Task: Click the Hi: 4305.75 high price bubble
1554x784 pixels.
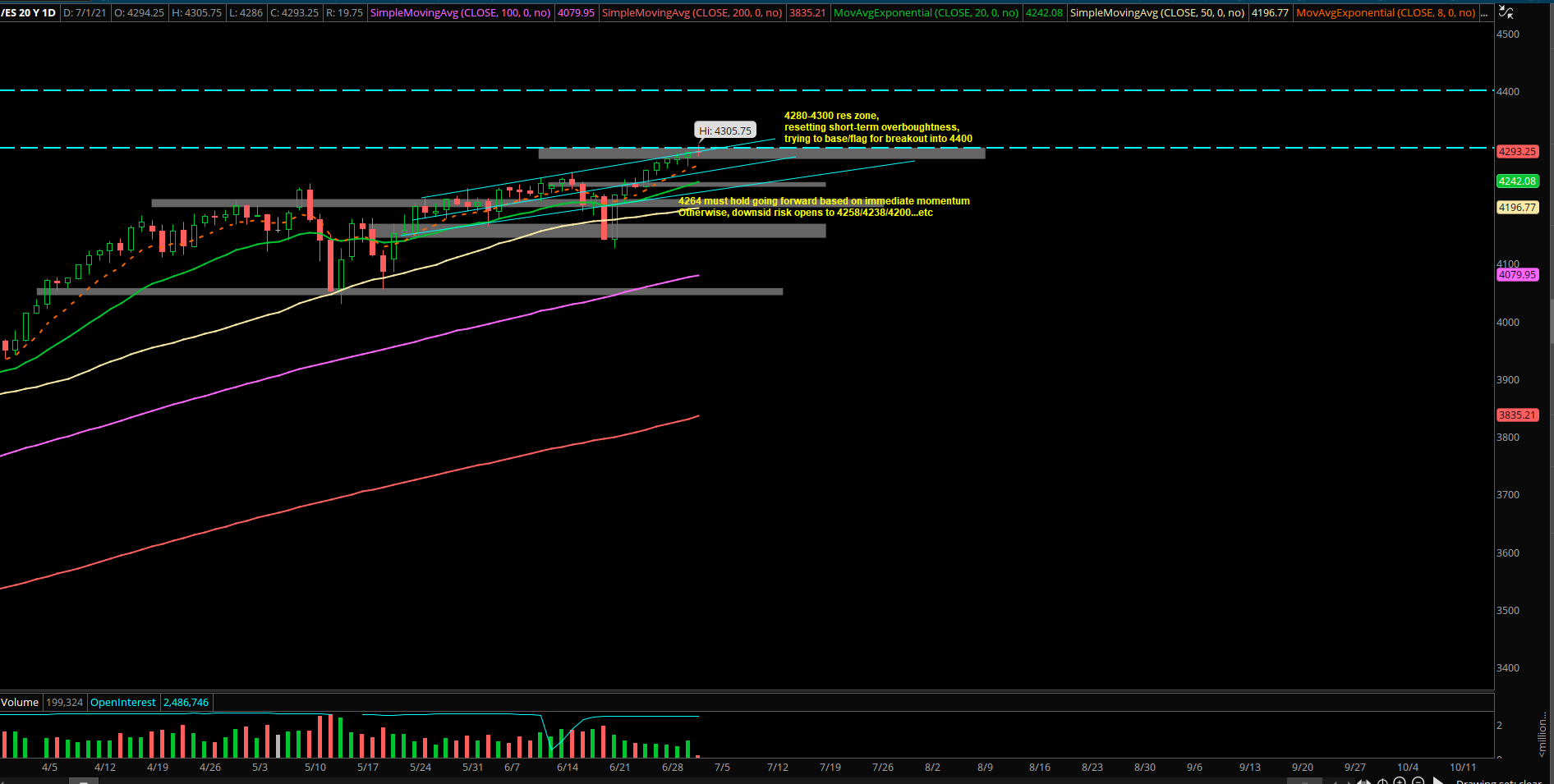Action: coord(725,131)
